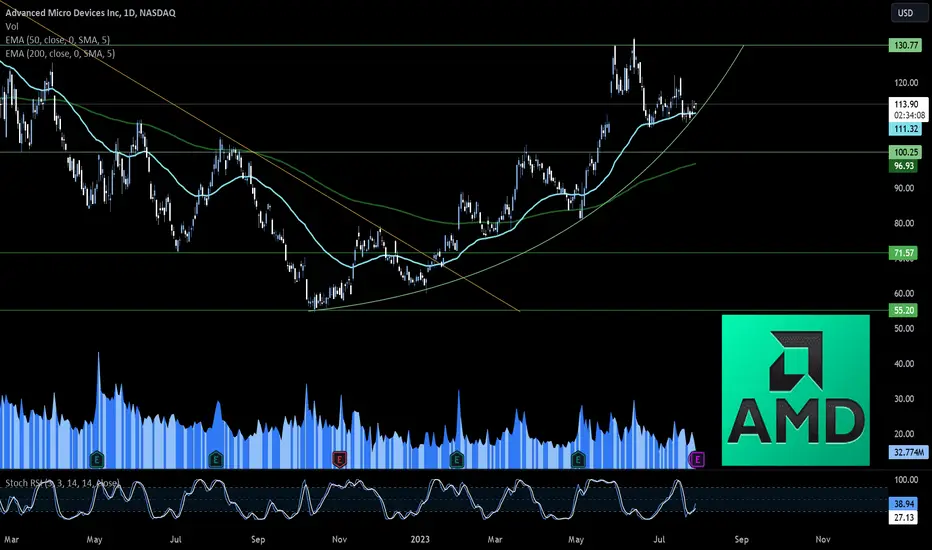Select the Vol indicator legend

(x=12, y=26)
